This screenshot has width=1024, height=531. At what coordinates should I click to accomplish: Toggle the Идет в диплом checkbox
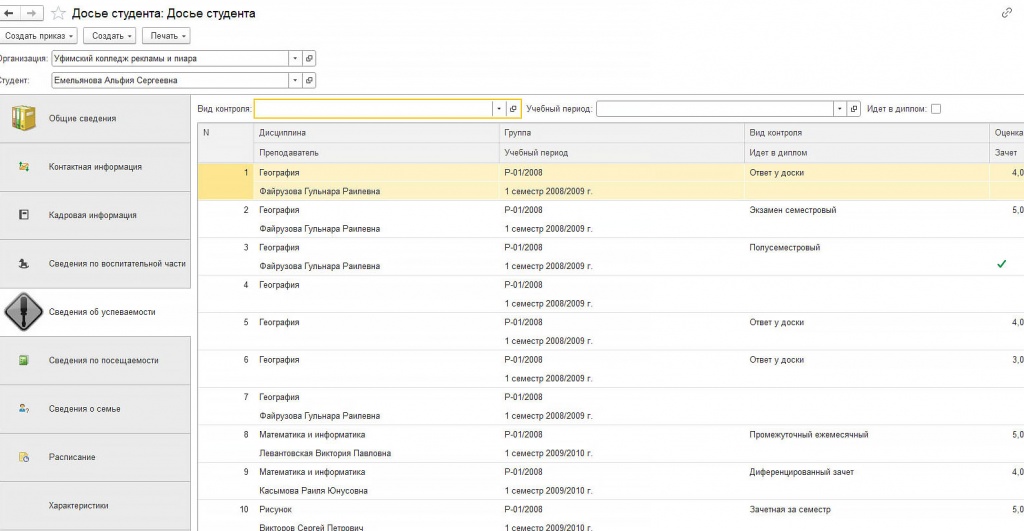[936, 109]
